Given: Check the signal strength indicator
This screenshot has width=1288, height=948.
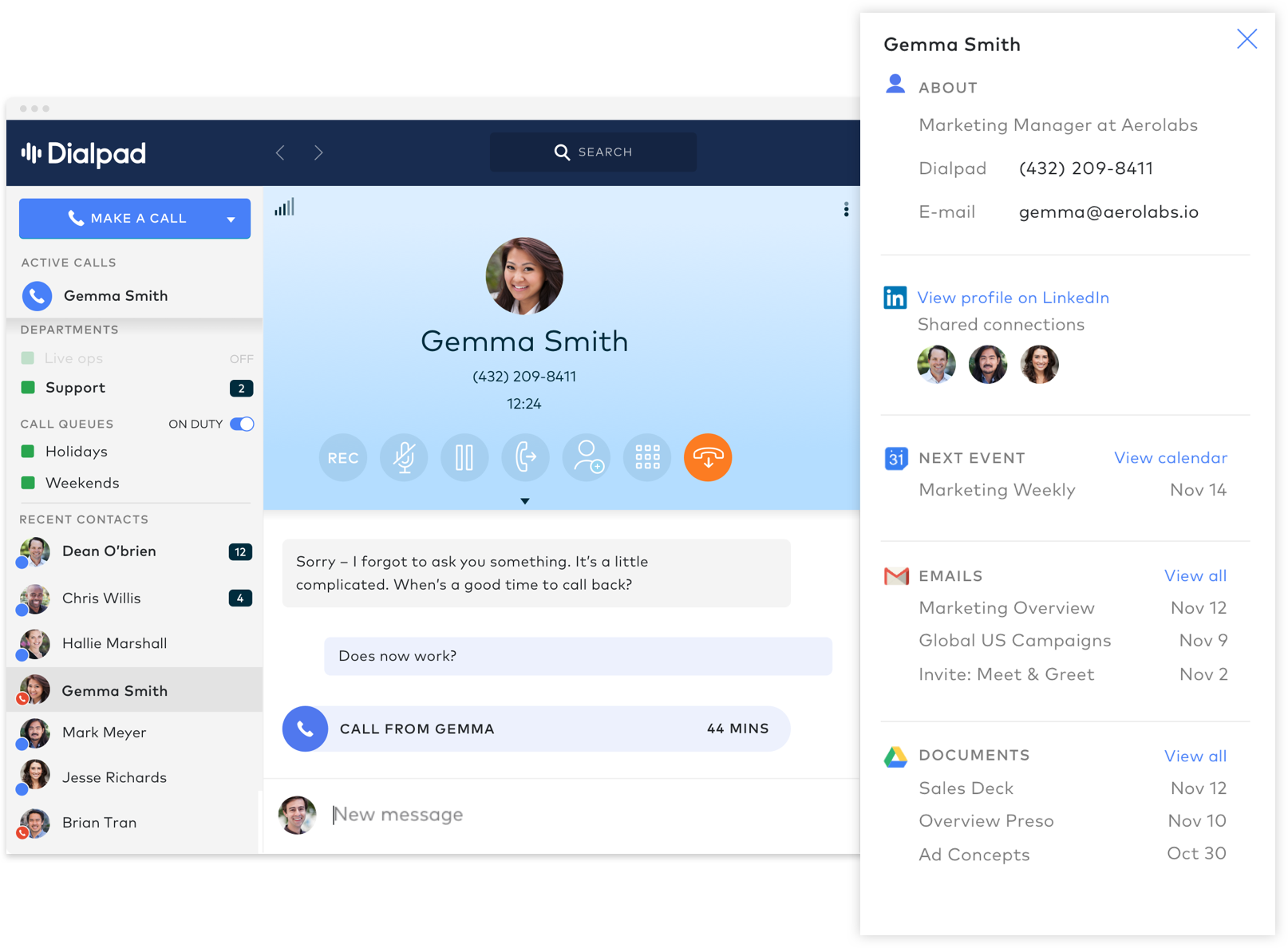Looking at the screenshot, I should coord(284,207).
